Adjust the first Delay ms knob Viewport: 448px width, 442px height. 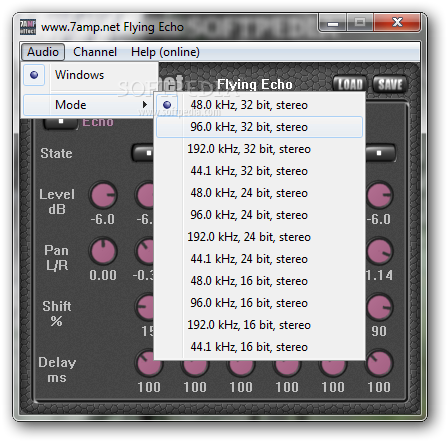click(x=149, y=364)
